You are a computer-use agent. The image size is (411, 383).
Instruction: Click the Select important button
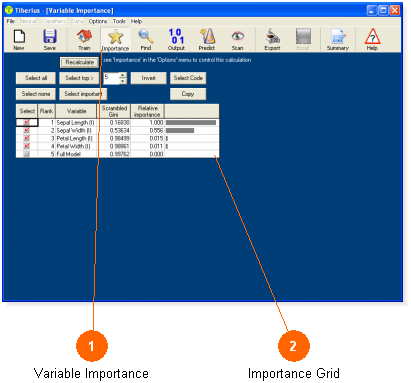pos(83,94)
